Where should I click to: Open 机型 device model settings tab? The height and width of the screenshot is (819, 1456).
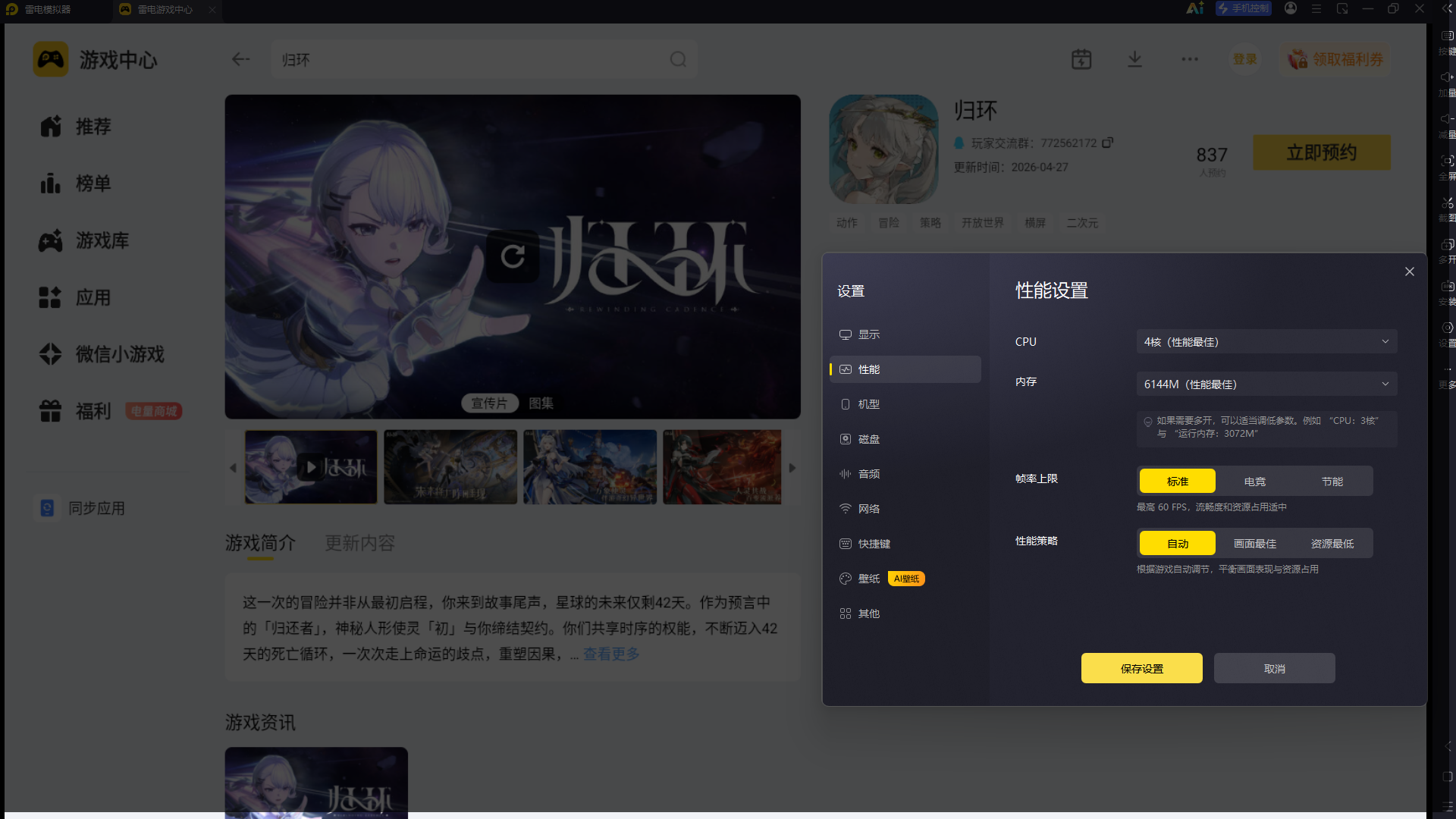[905, 404]
